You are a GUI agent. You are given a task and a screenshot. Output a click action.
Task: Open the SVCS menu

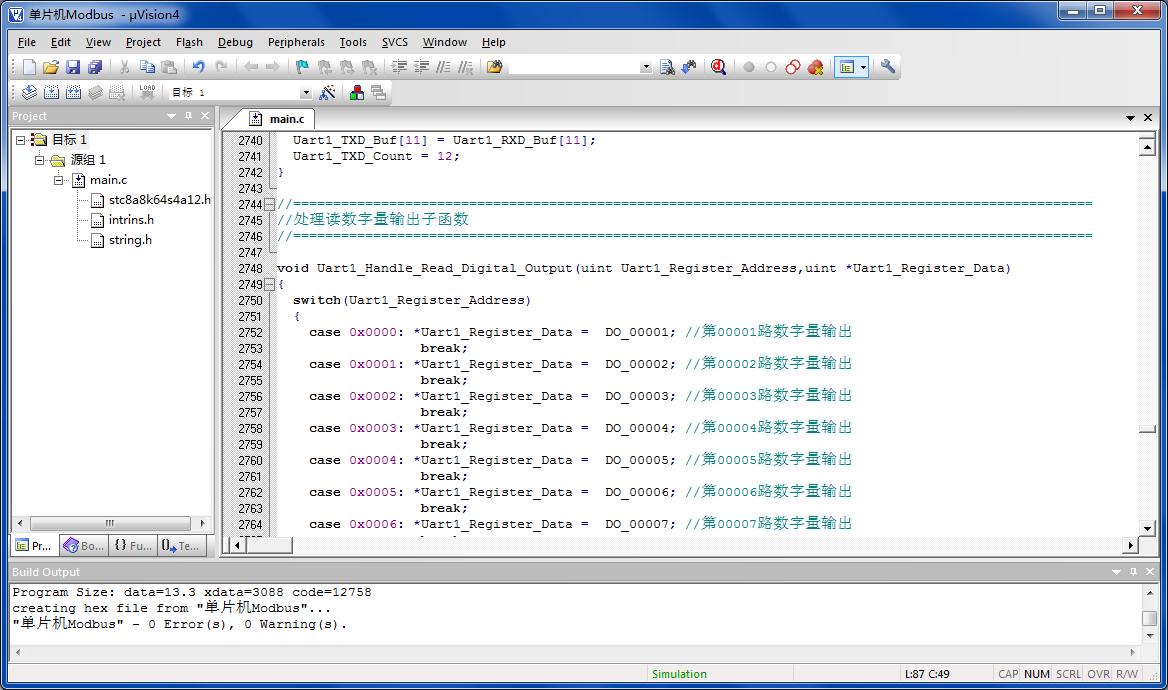click(x=395, y=42)
